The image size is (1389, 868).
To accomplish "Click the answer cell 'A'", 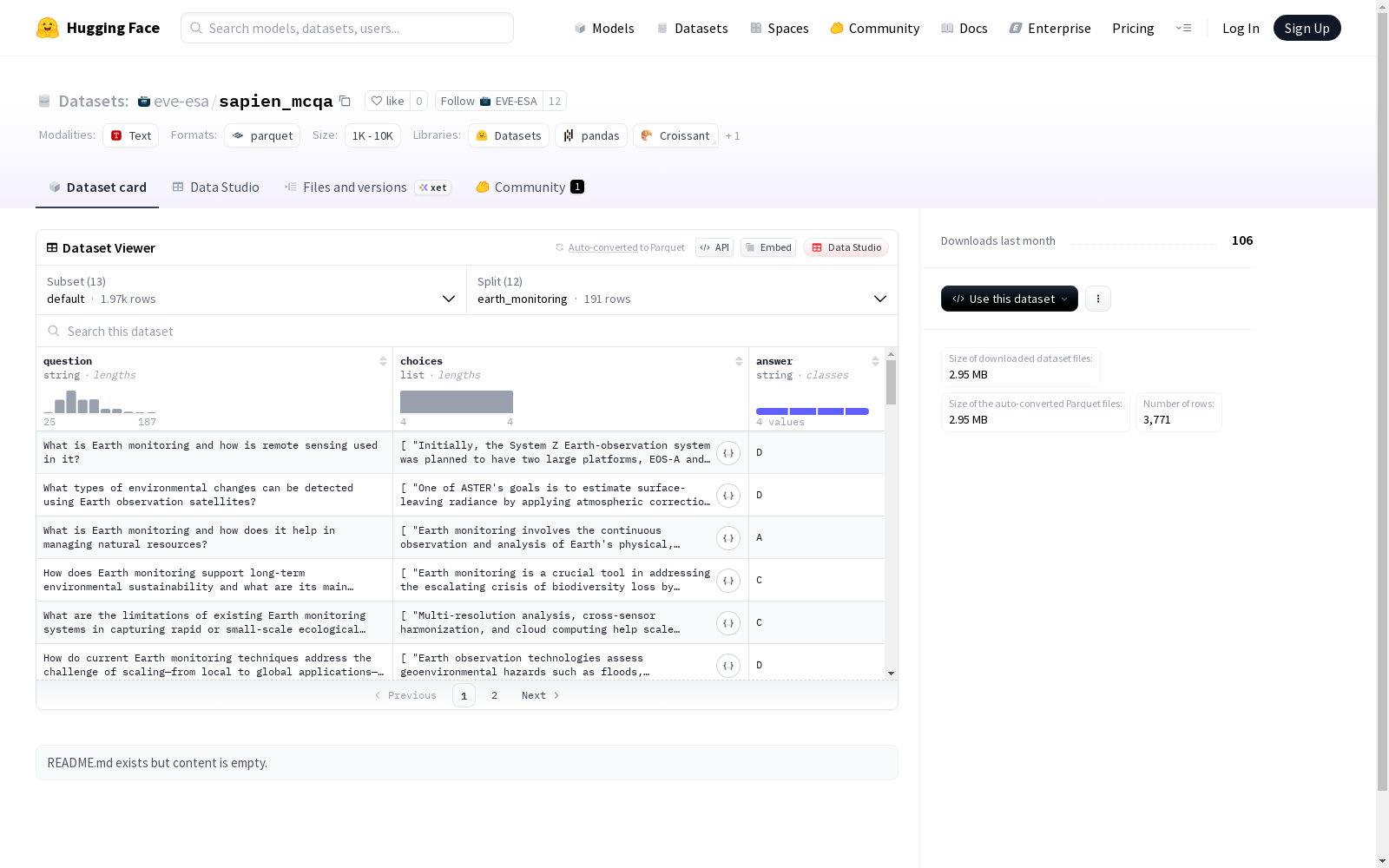I will click(817, 537).
